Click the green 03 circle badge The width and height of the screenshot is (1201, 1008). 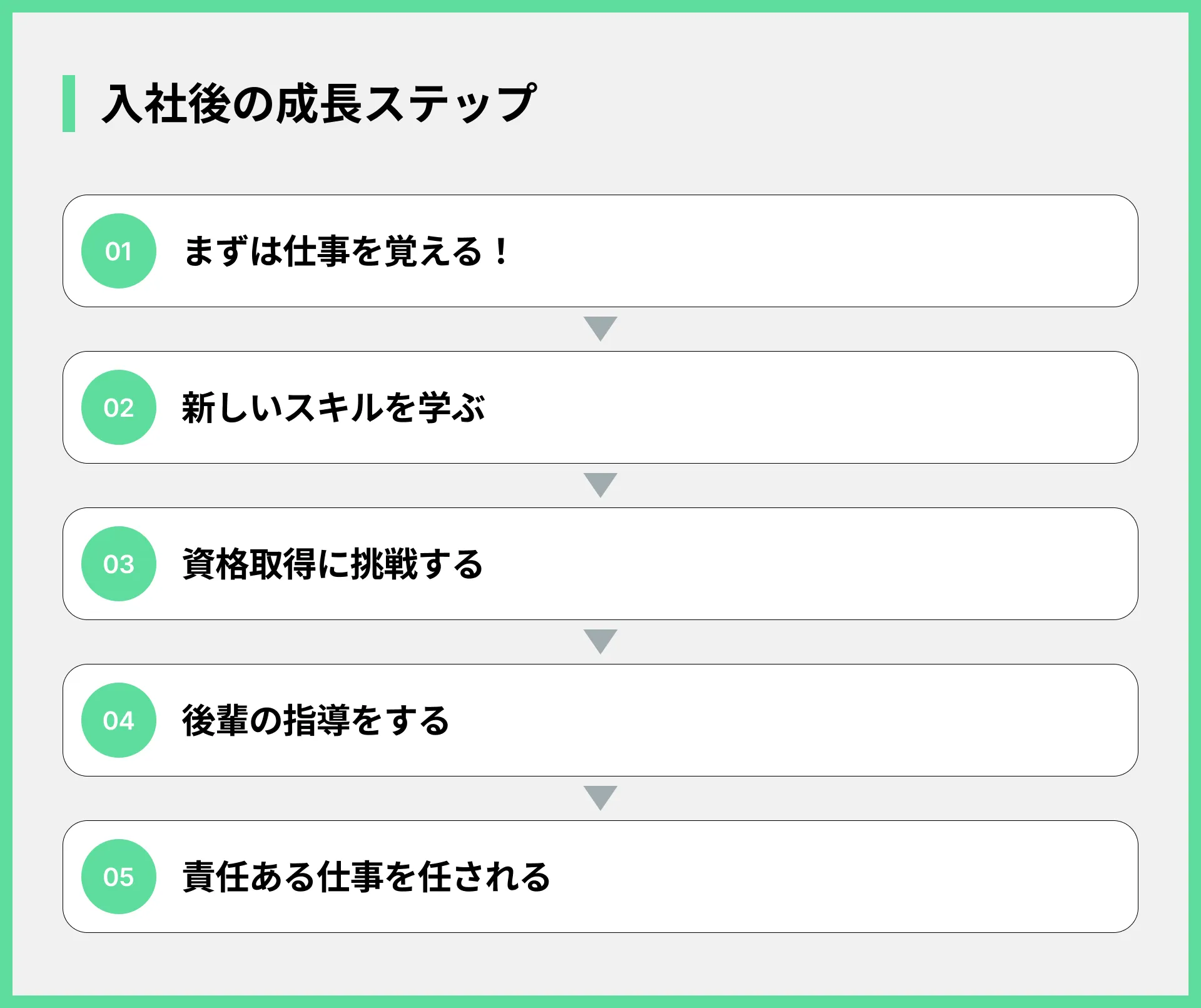coord(119,564)
